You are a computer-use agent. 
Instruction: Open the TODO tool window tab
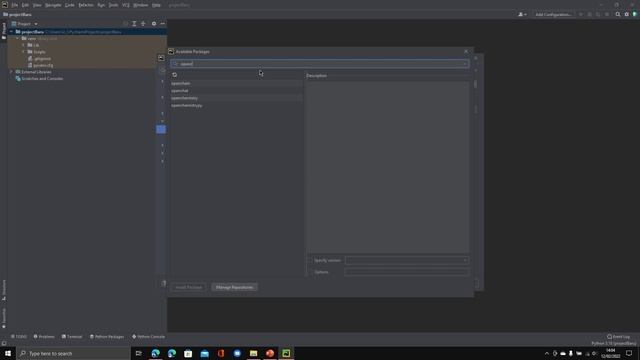point(19,337)
